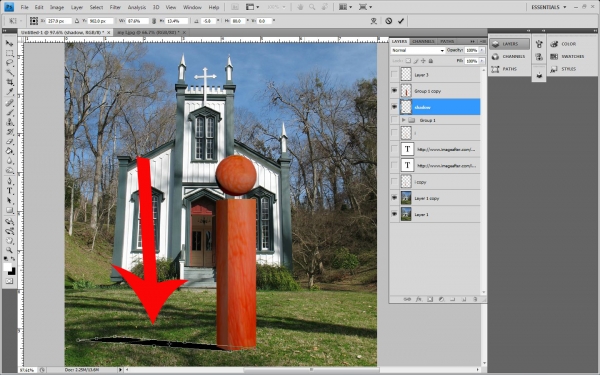Open the Essentials workspace dropdown
The height and width of the screenshot is (375, 600).
click(x=548, y=7)
